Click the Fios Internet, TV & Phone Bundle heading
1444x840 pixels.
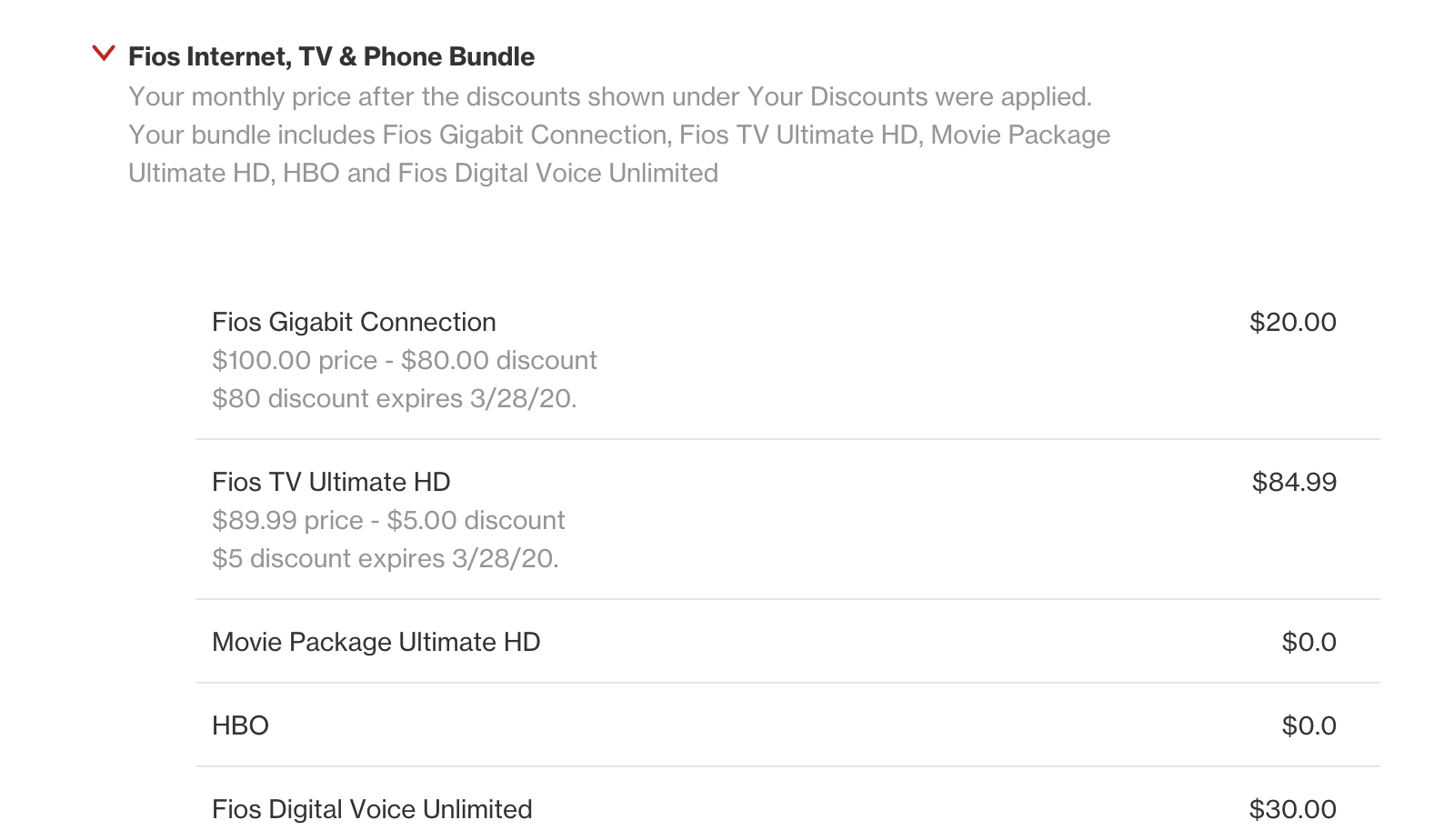pos(331,56)
